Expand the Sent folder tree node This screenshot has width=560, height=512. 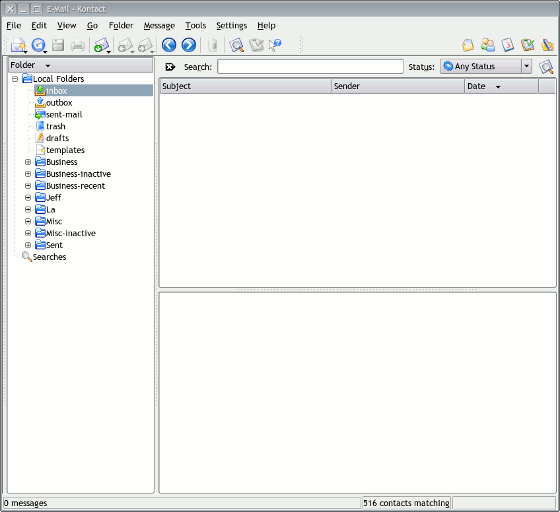point(28,245)
